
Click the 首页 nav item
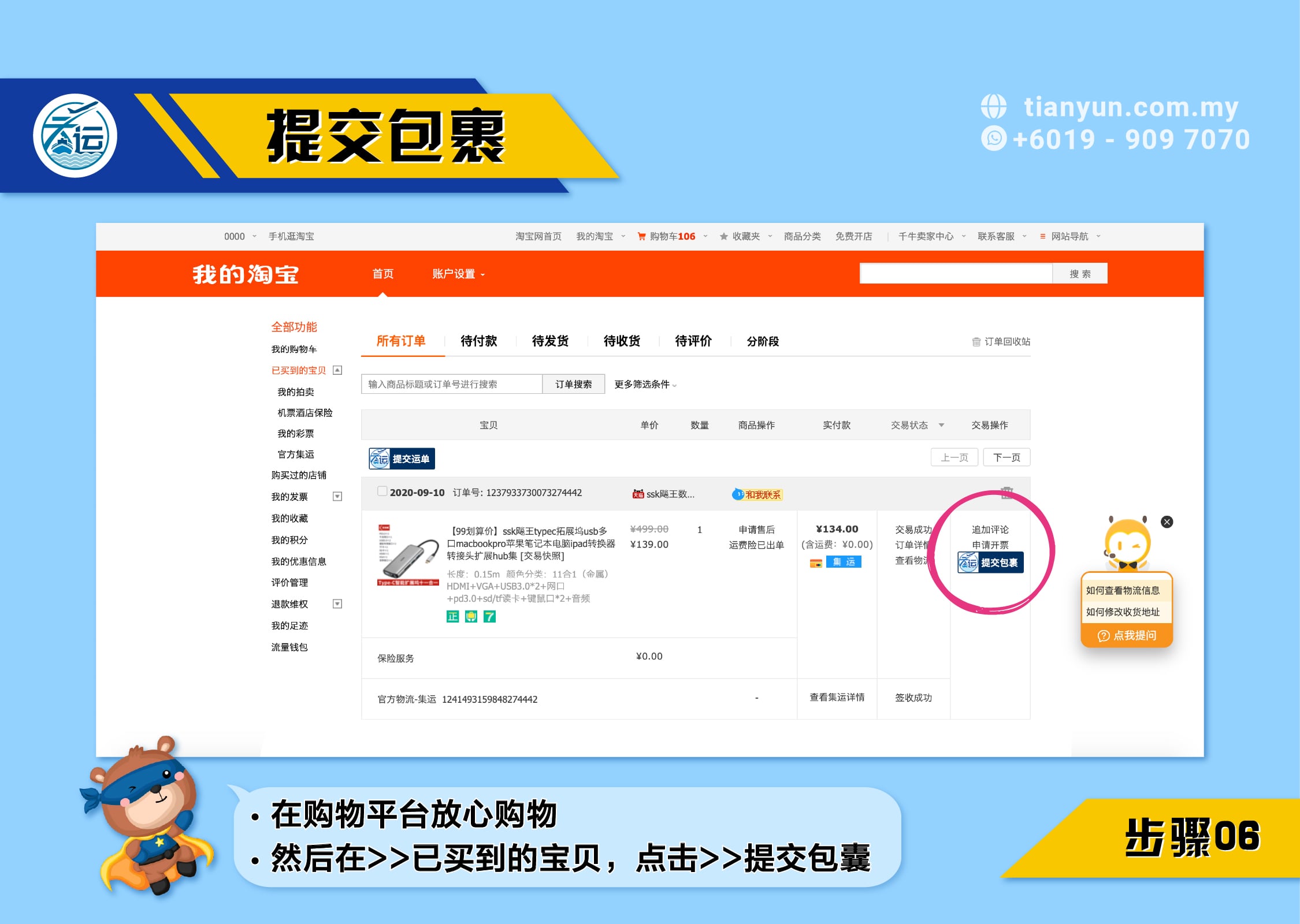click(x=382, y=274)
